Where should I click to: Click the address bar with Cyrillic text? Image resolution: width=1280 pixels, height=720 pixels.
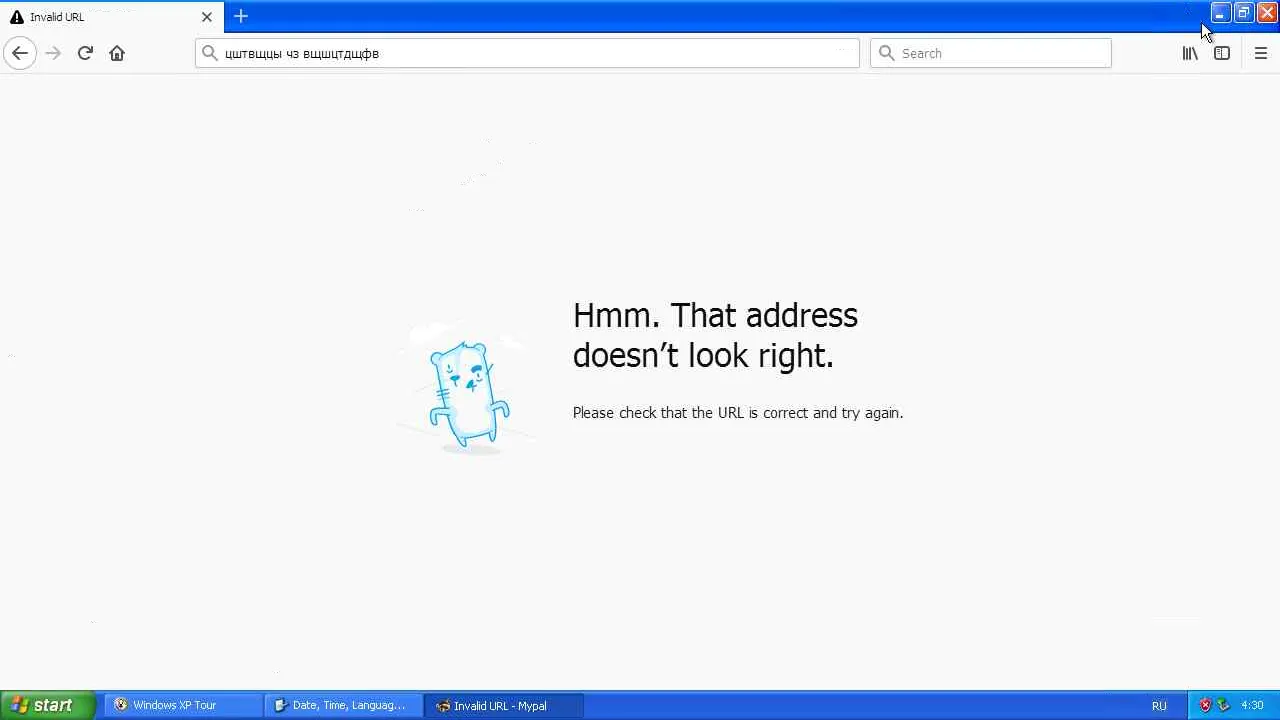coord(527,53)
